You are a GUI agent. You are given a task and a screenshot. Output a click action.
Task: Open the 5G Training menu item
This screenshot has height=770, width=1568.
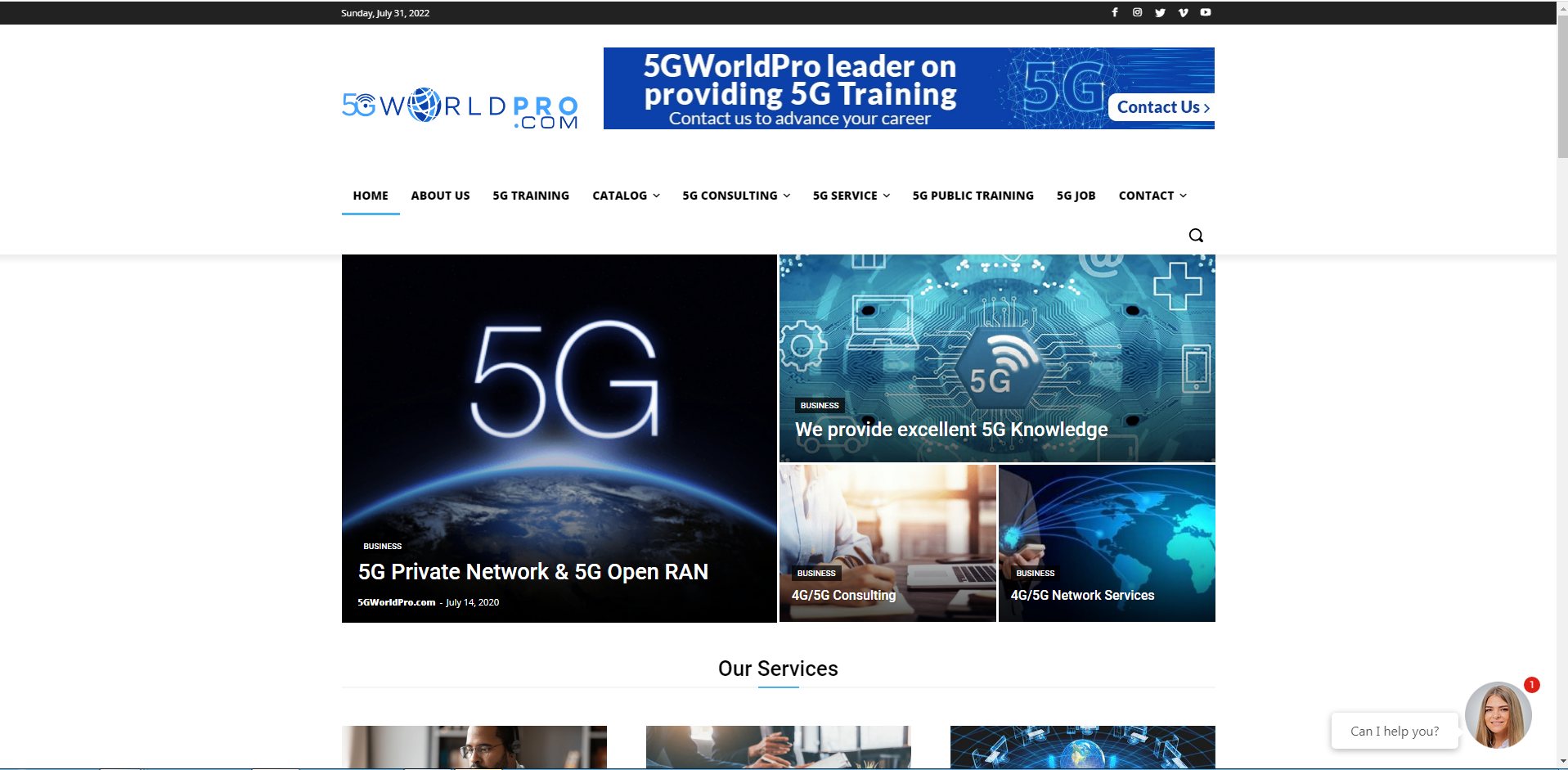tap(531, 196)
